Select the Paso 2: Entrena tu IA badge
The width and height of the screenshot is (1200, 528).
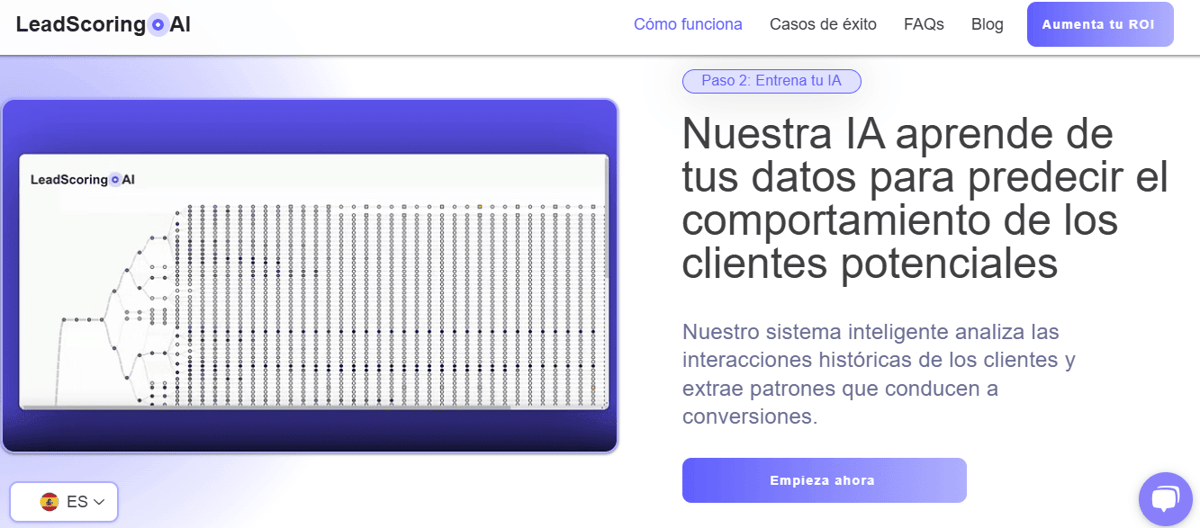(x=771, y=81)
